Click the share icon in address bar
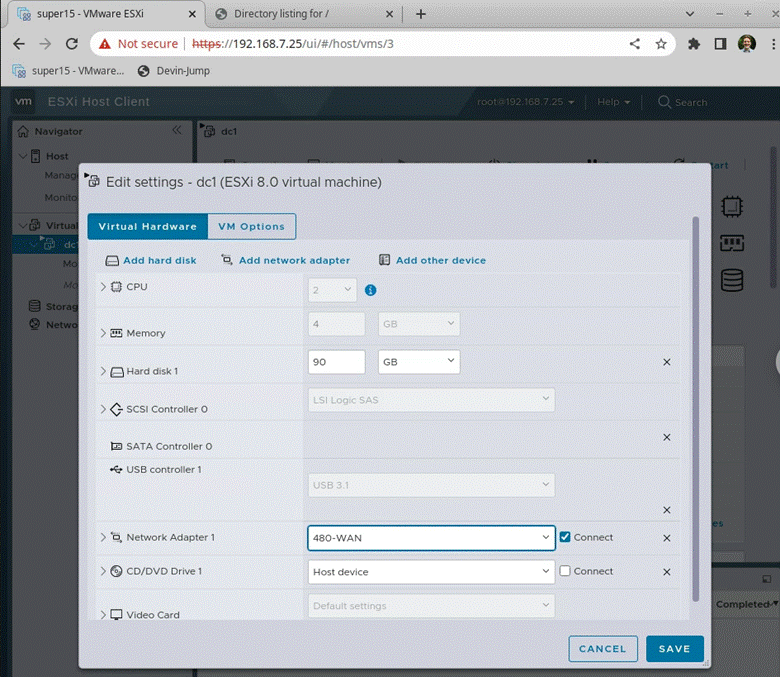 click(635, 44)
